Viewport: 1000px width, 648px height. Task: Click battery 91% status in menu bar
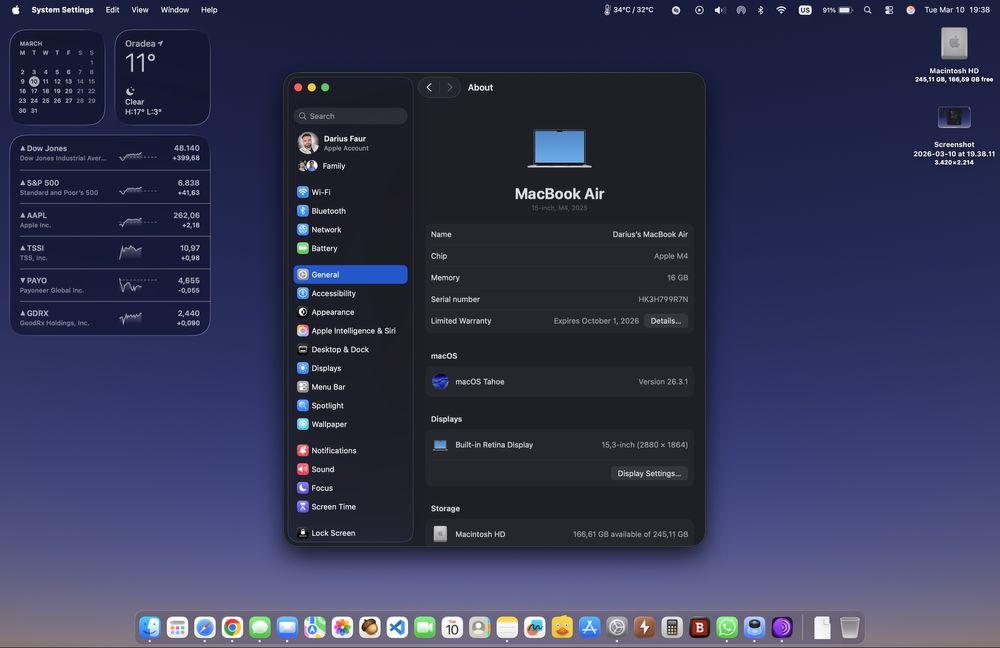[837, 10]
